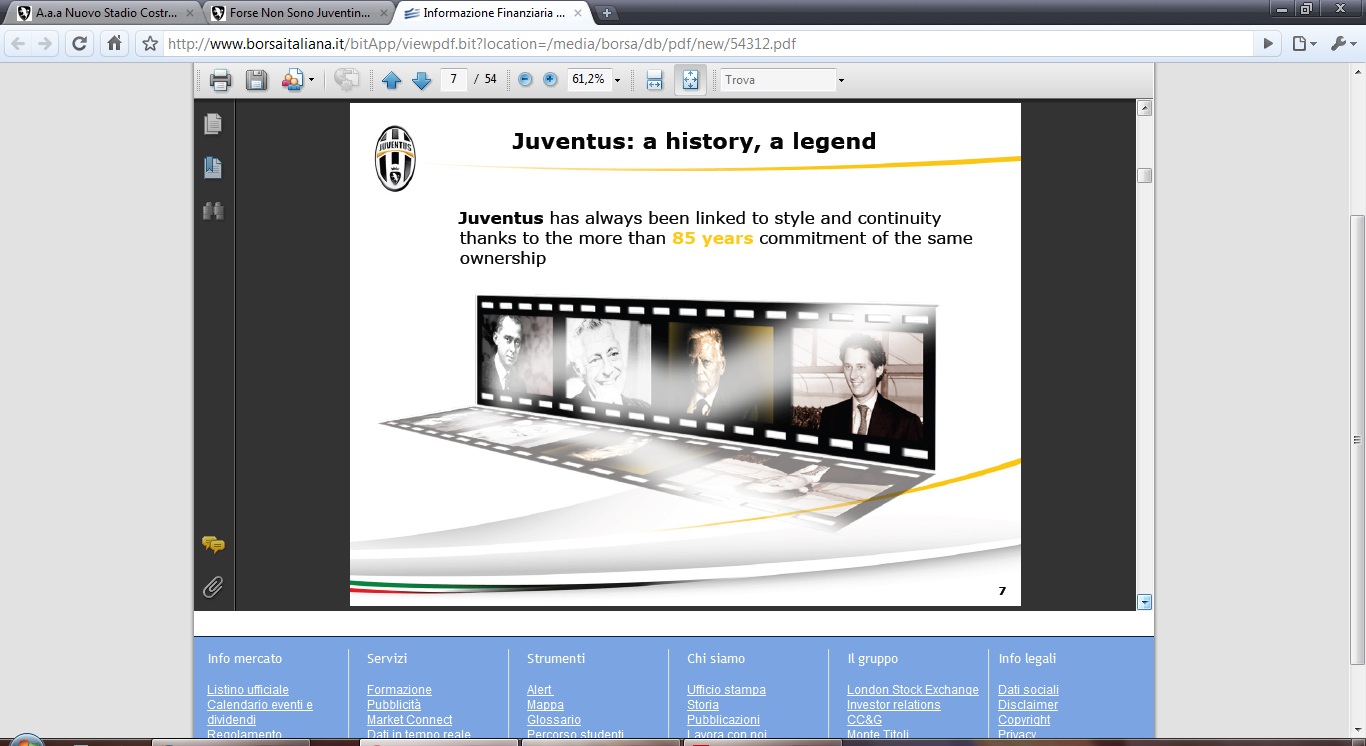Open the Copyright link
This screenshot has height=746, width=1366.
pyautogui.click(x=1024, y=720)
